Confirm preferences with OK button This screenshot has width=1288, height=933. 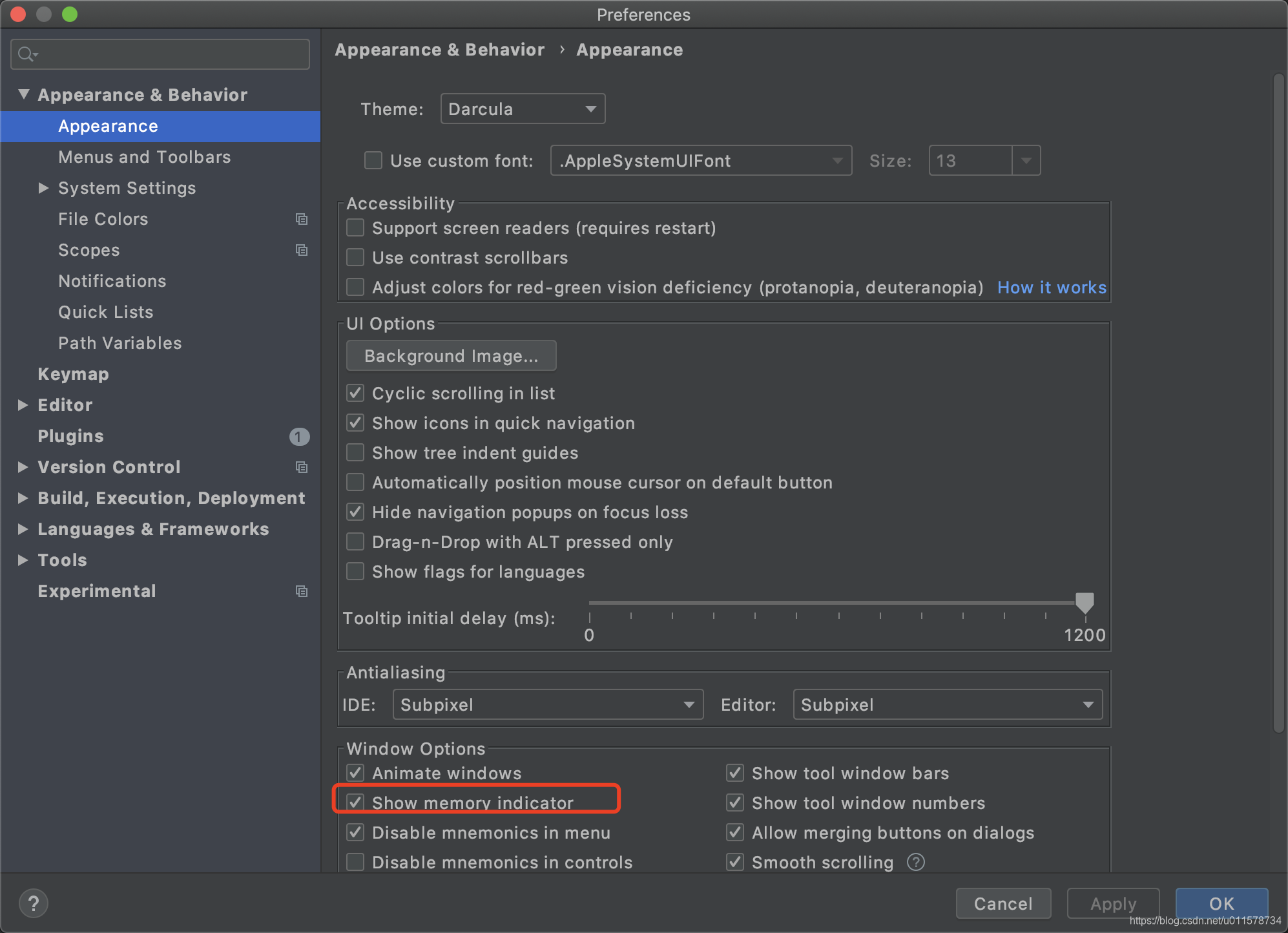(x=1221, y=903)
